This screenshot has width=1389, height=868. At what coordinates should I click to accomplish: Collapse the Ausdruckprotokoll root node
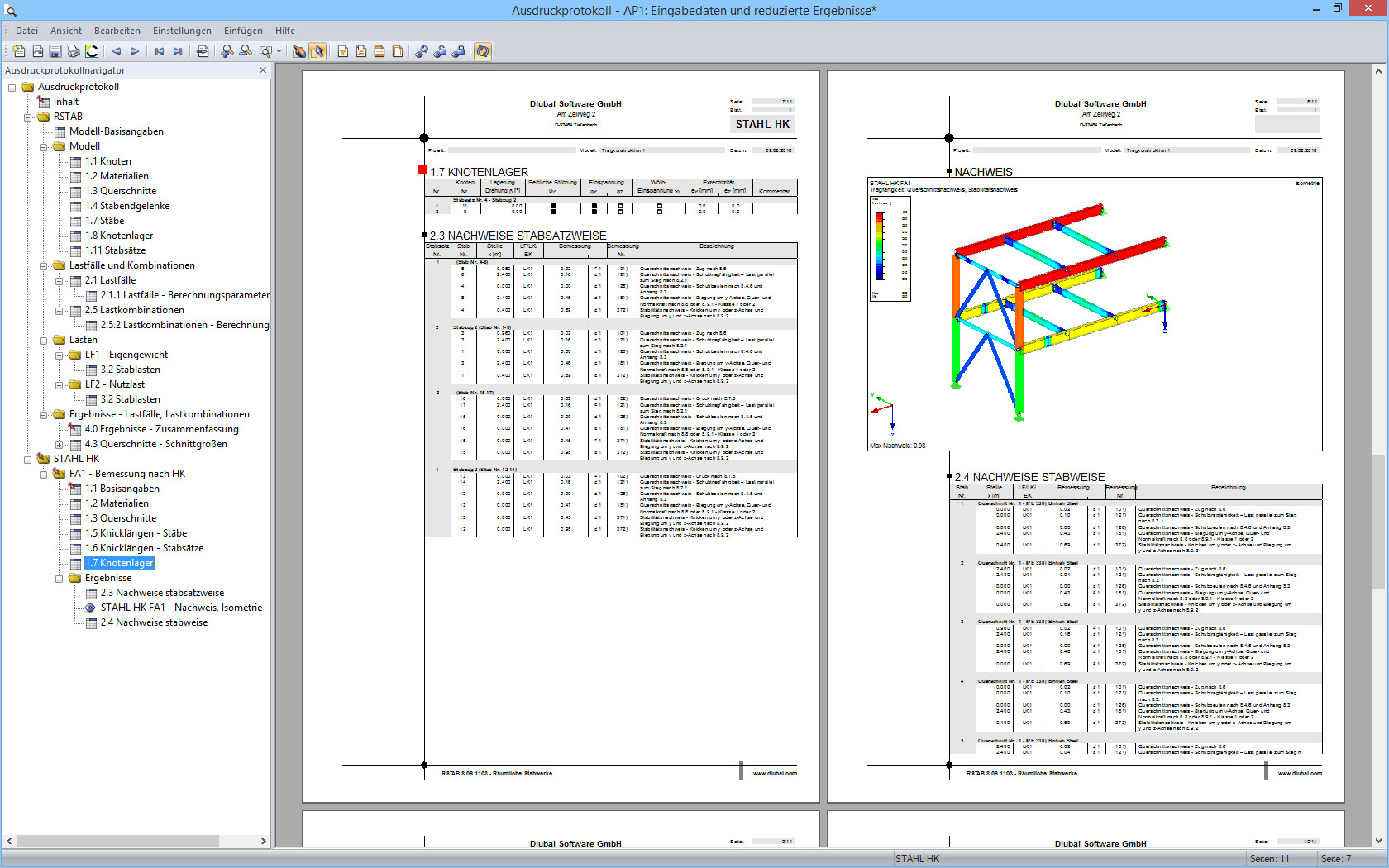click(x=12, y=87)
